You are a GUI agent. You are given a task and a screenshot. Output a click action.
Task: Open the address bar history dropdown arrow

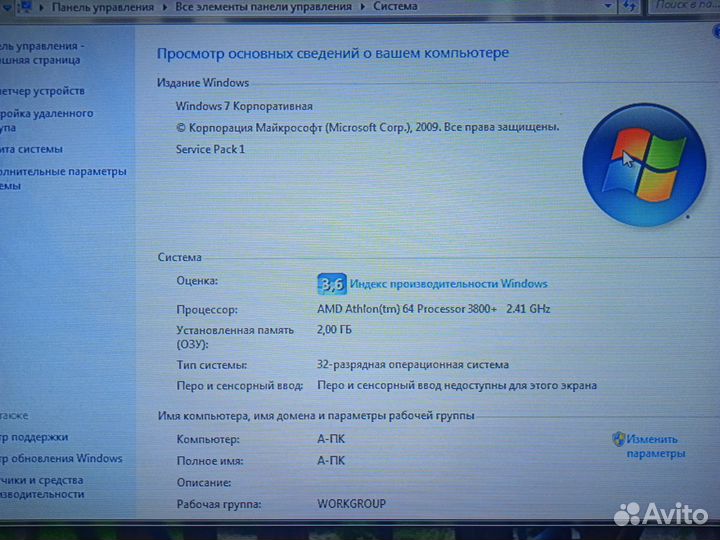[608, 6]
